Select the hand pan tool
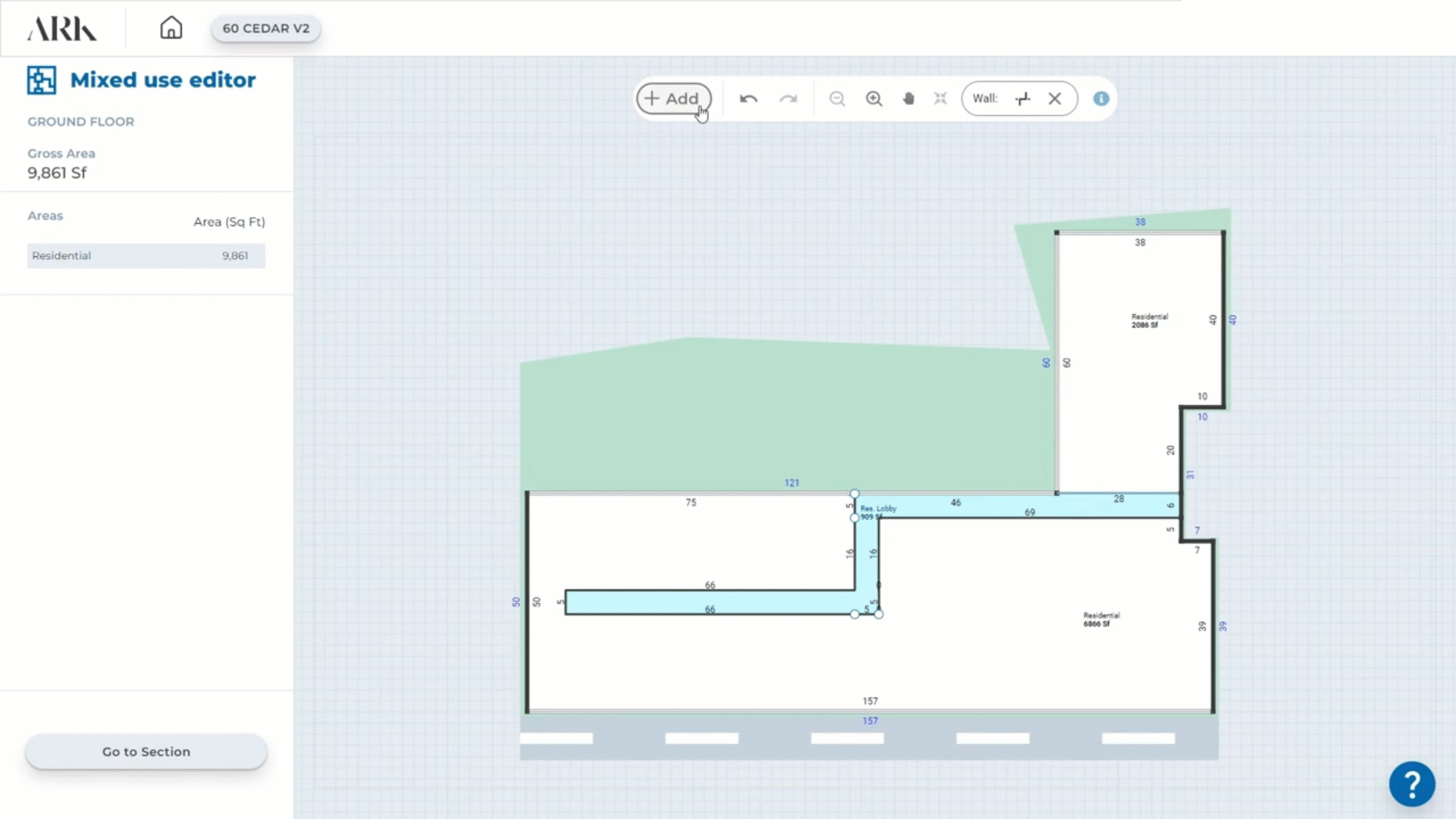The width and height of the screenshot is (1456, 819). point(908,99)
